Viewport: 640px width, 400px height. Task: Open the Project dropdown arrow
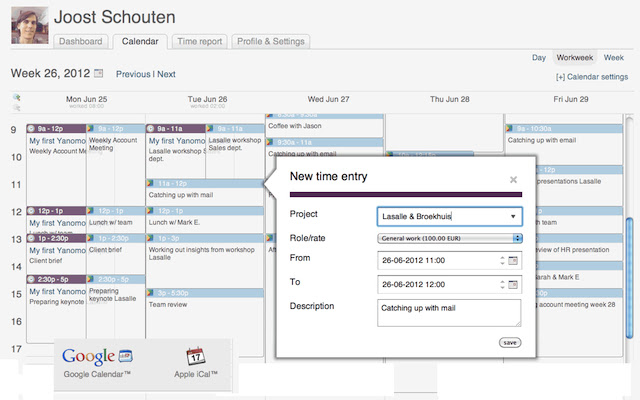click(x=513, y=216)
